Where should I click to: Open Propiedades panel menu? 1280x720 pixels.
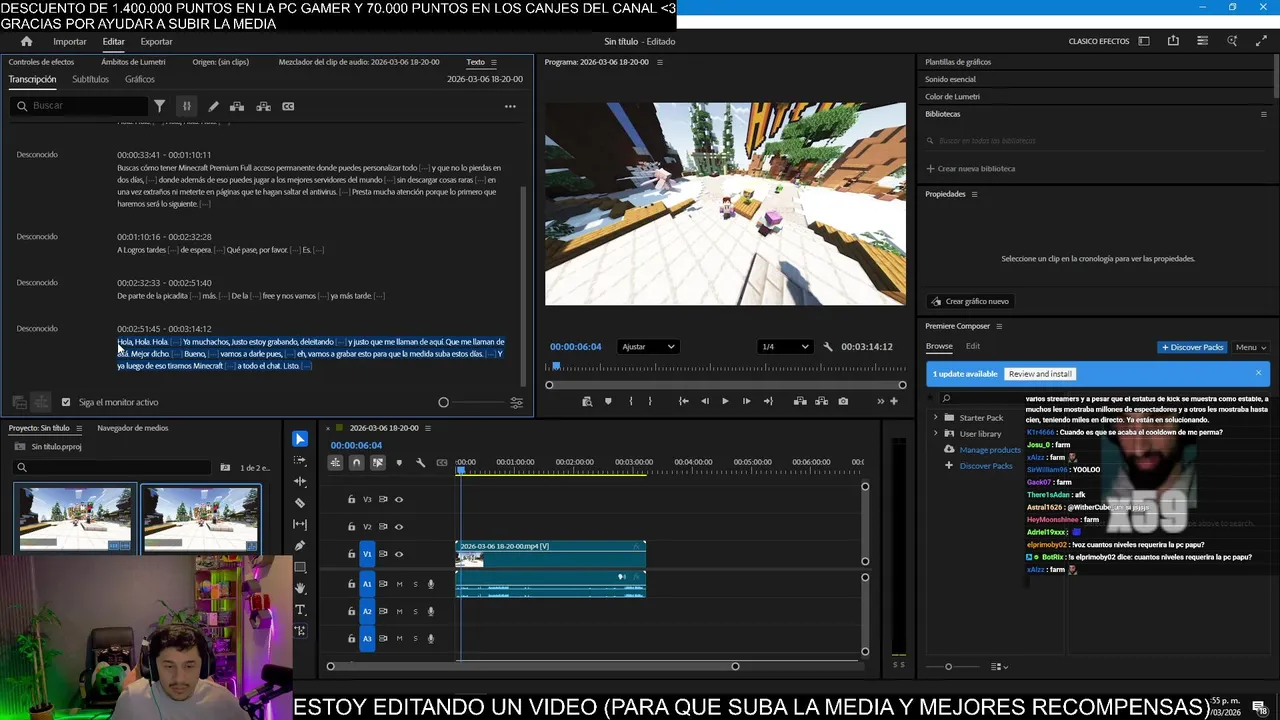(974, 194)
